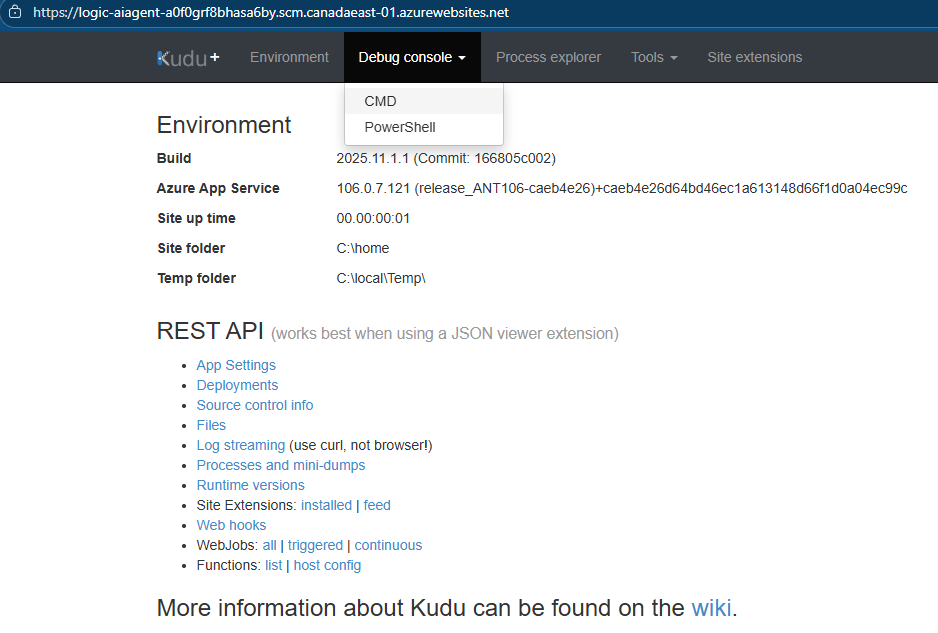Select CMD from Debug console menu

pos(381,101)
